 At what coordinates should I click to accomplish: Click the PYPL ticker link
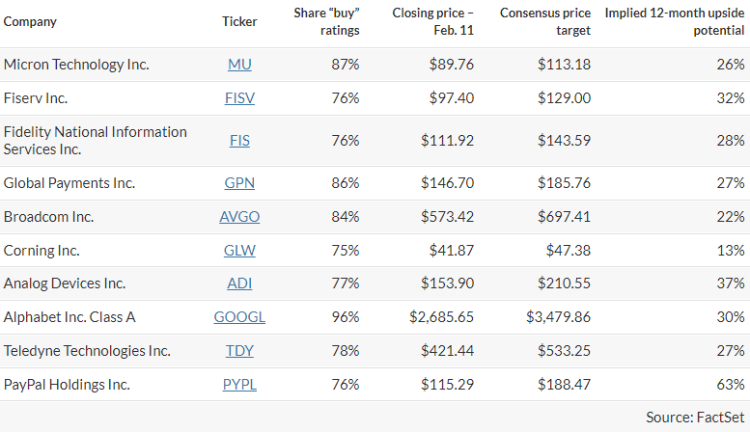[239, 384]
